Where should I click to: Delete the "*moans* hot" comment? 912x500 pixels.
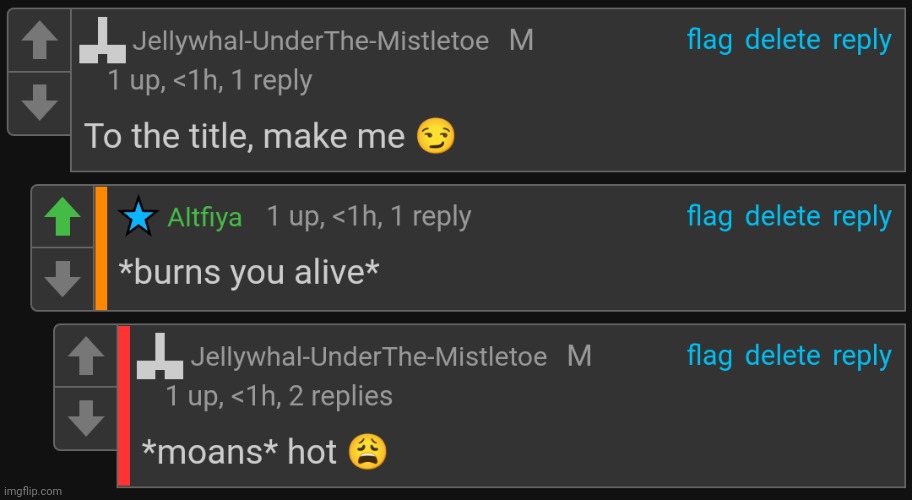coord(782,356)
